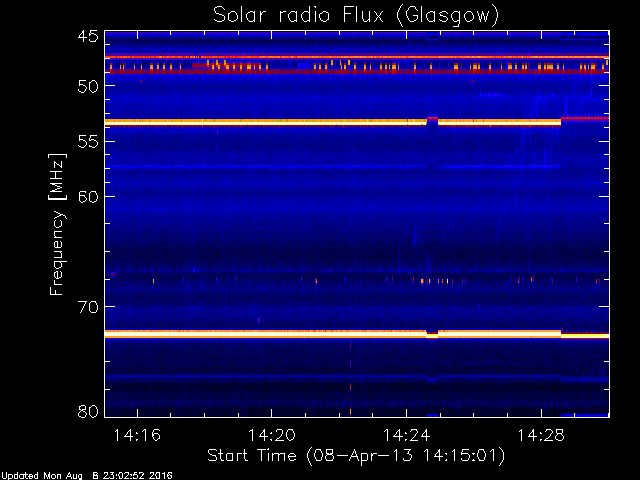Click the 14:20 time tick label
This screenshot has height=480, width=640.
pos(271,435)
